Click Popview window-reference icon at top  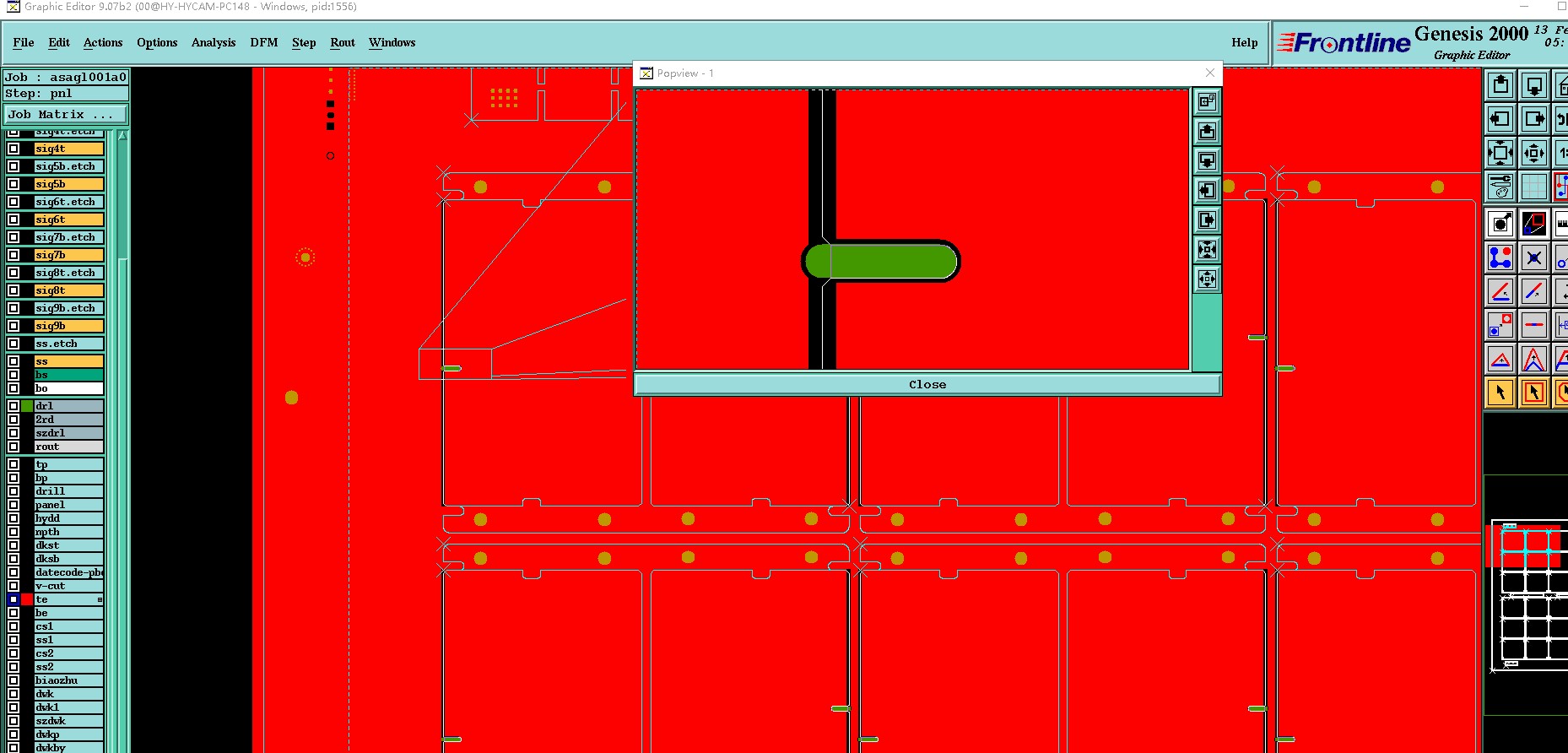coord(1208,102)
